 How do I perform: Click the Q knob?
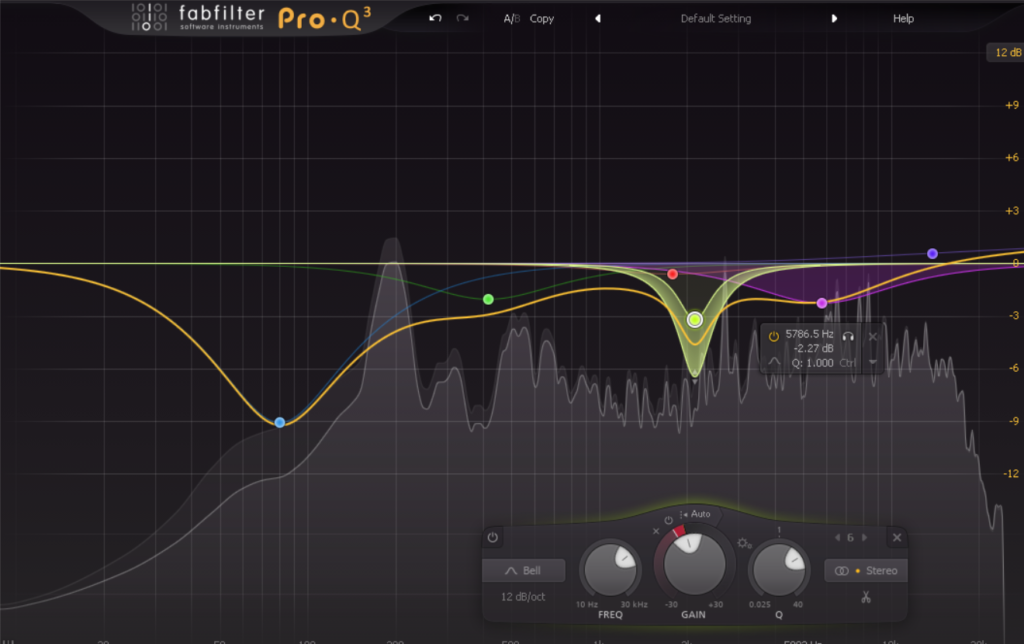[778, 568]
